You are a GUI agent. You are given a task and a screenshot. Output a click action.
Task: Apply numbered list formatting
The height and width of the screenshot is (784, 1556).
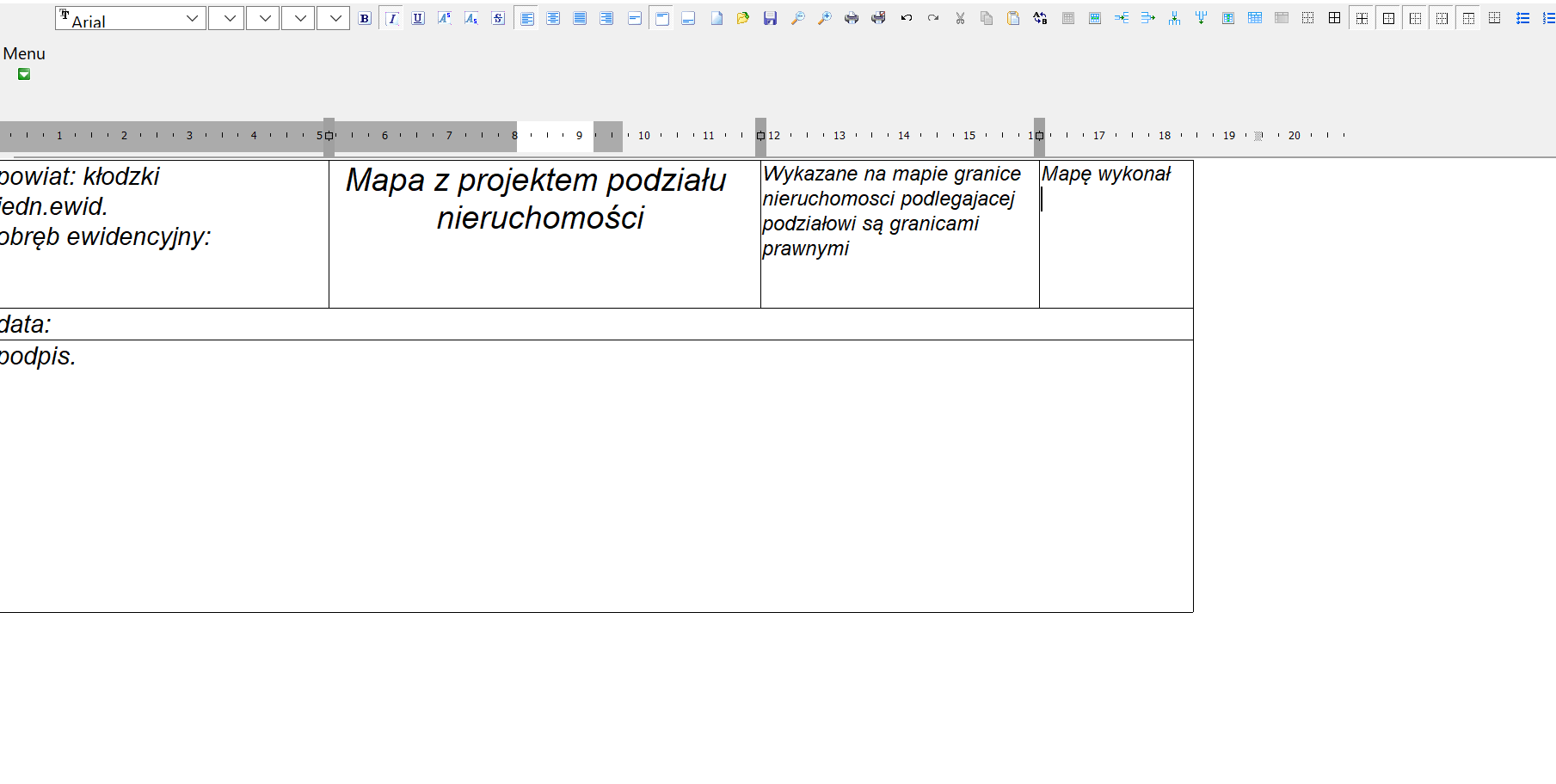[x=1548, y=18]
